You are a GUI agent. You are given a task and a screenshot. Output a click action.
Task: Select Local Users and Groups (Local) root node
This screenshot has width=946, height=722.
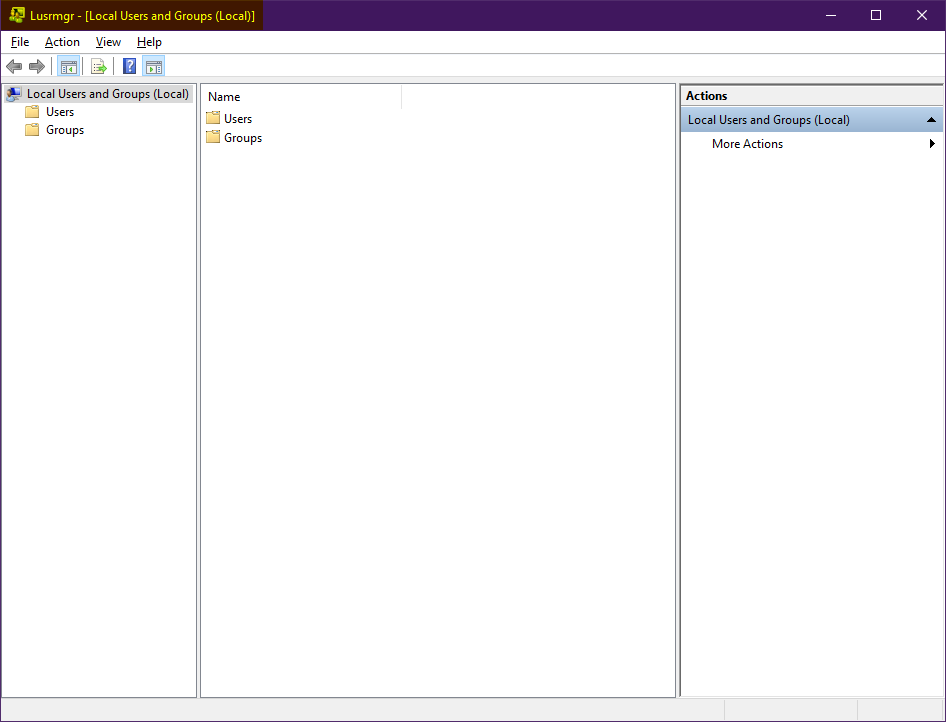coord(107,94)
